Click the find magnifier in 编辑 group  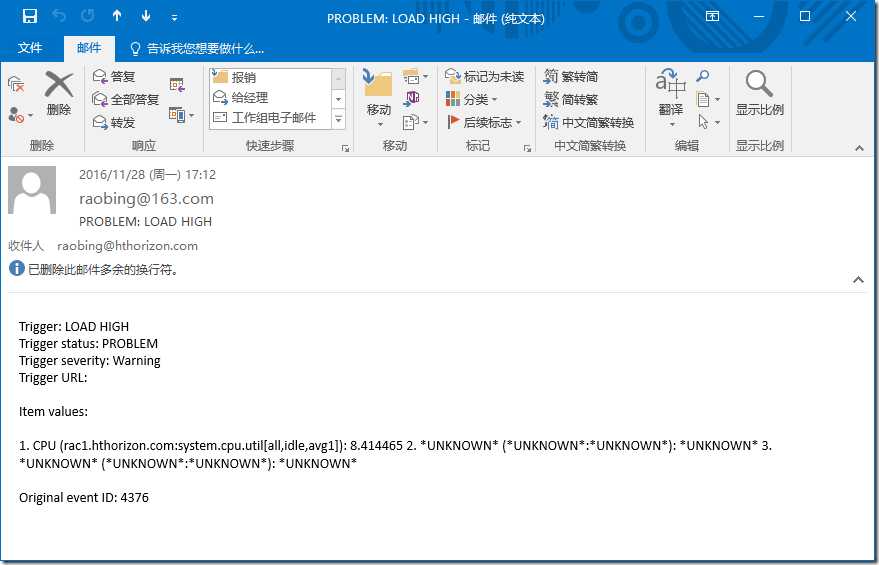click(703, 76)
